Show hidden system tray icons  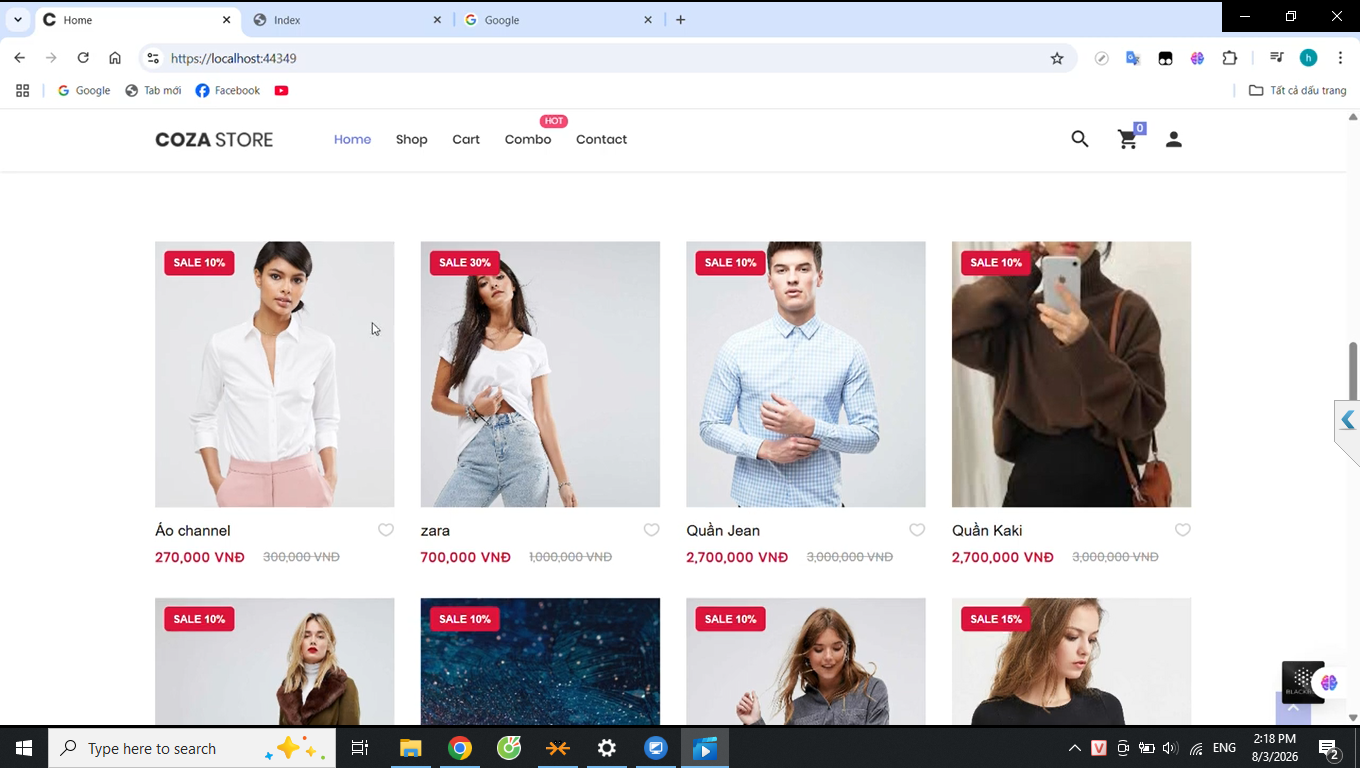coord(1075,748)
